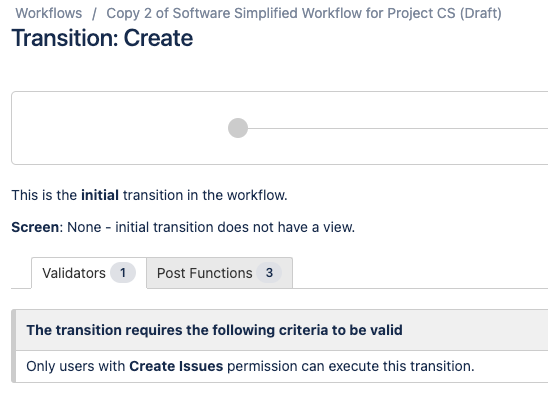
Task: Click the gray left border of the validators panel
Action: tap(14, 346)
